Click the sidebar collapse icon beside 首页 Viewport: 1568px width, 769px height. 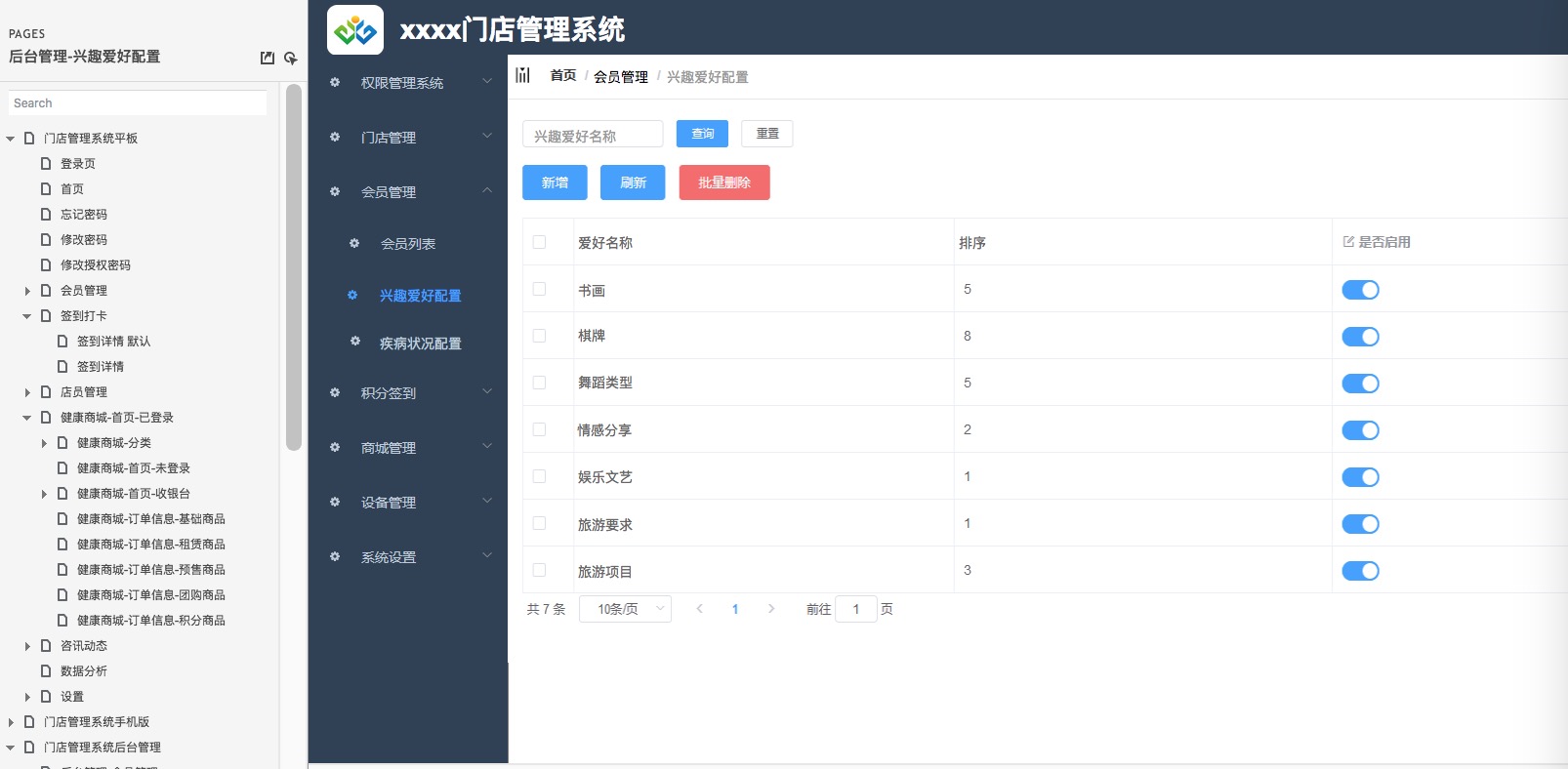point(523,75)
